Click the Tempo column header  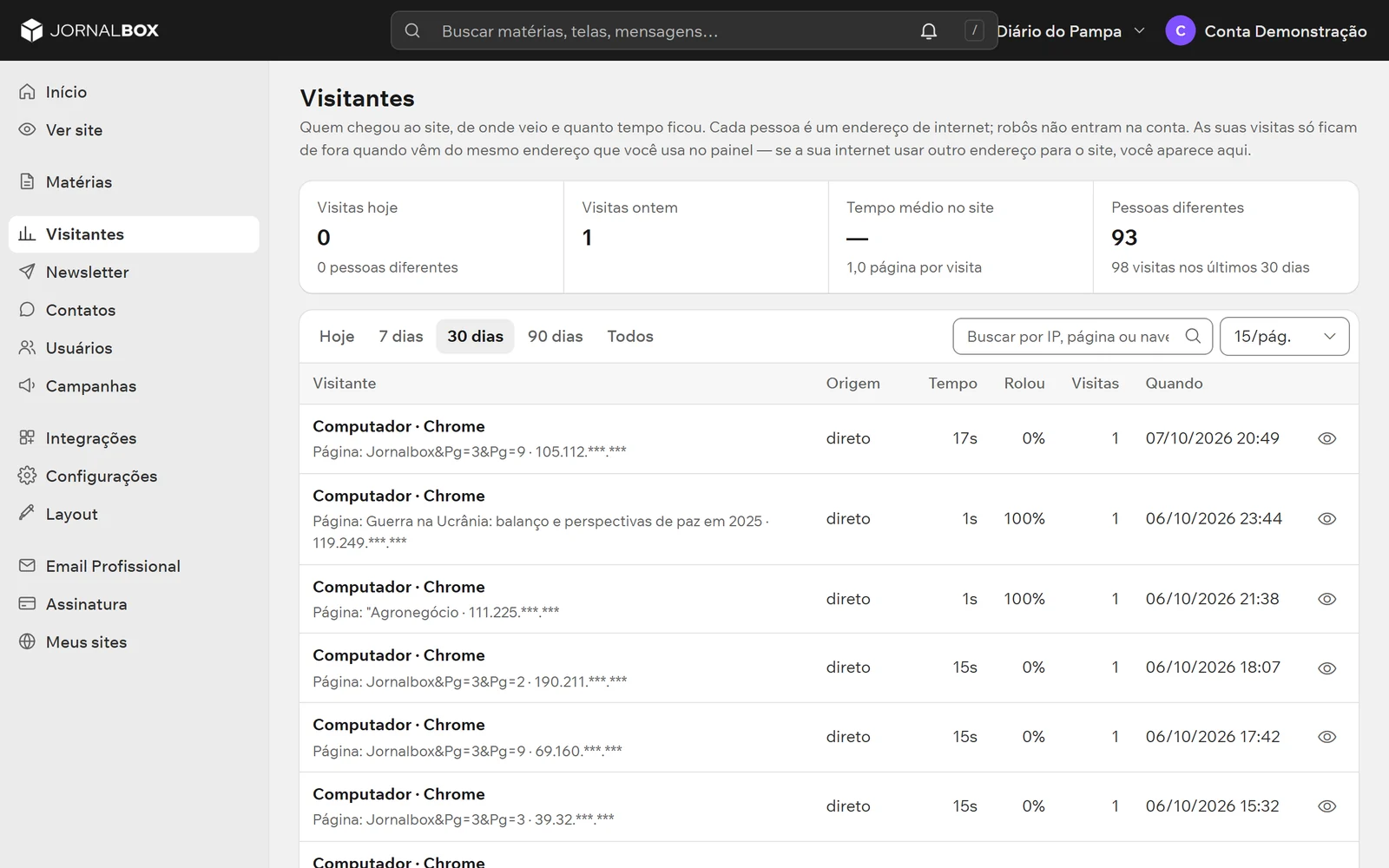click(952, 384)
